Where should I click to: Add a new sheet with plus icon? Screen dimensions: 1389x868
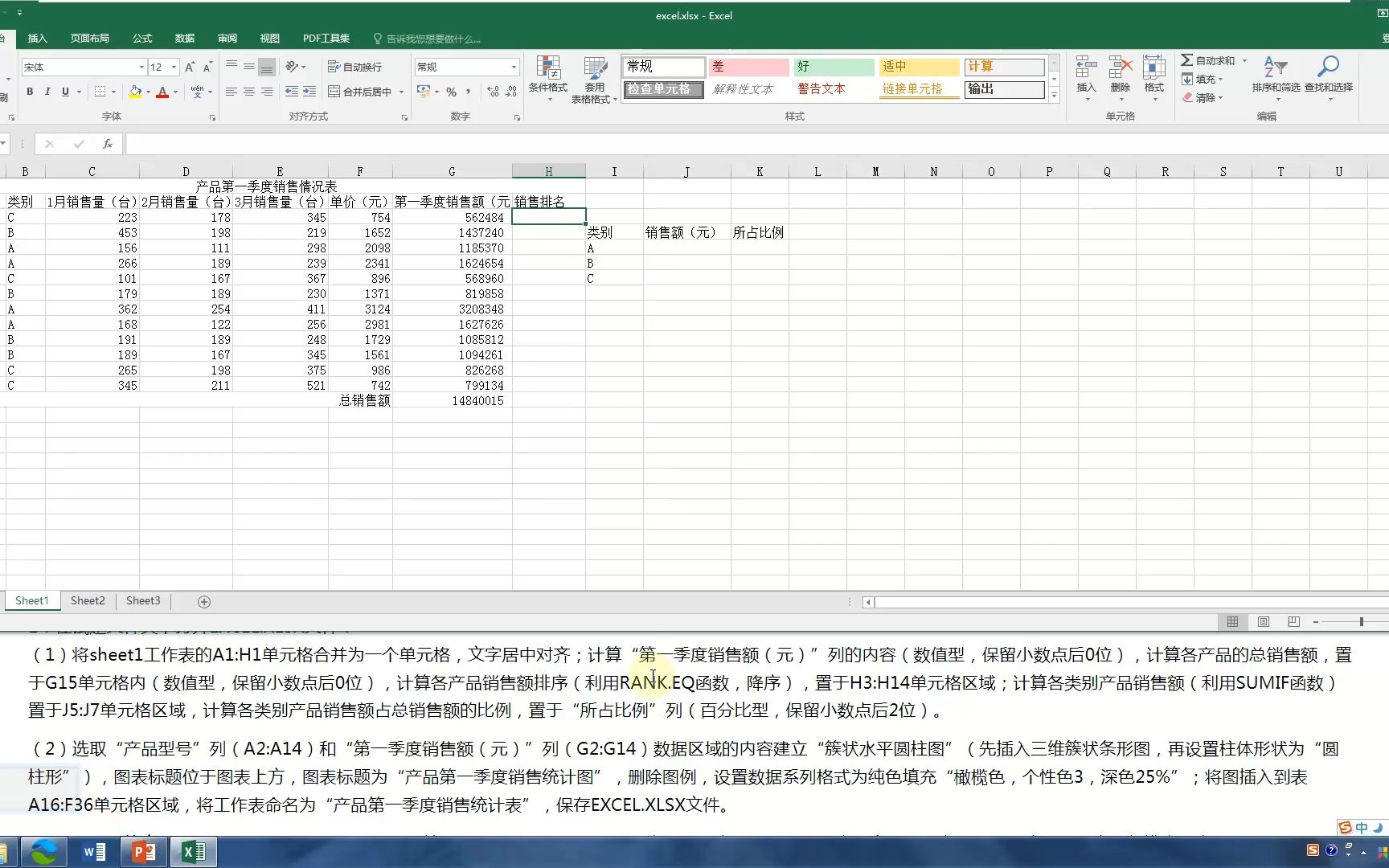tap(204, 601)
